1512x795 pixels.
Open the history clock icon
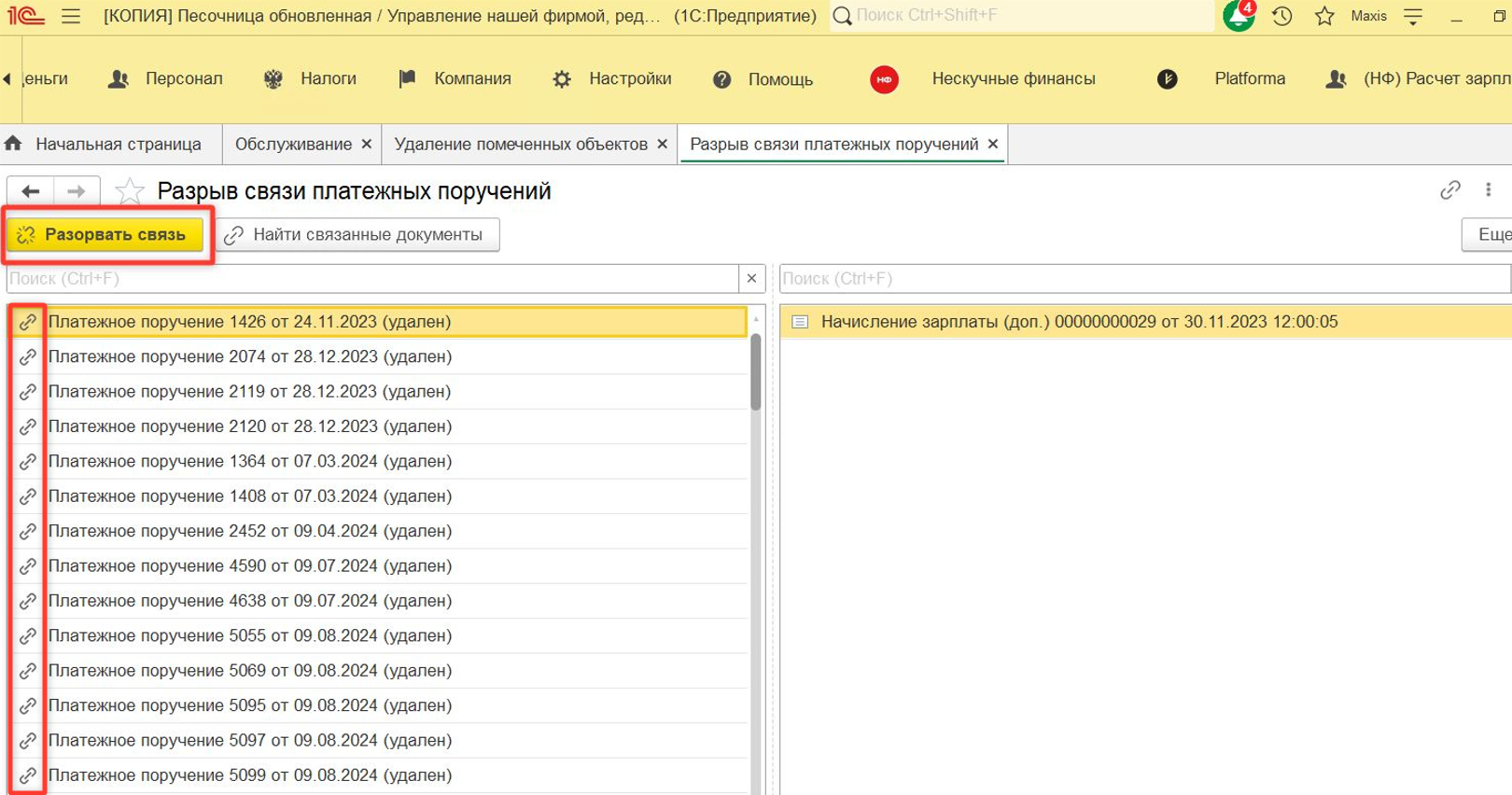[x=1282, y=16]
